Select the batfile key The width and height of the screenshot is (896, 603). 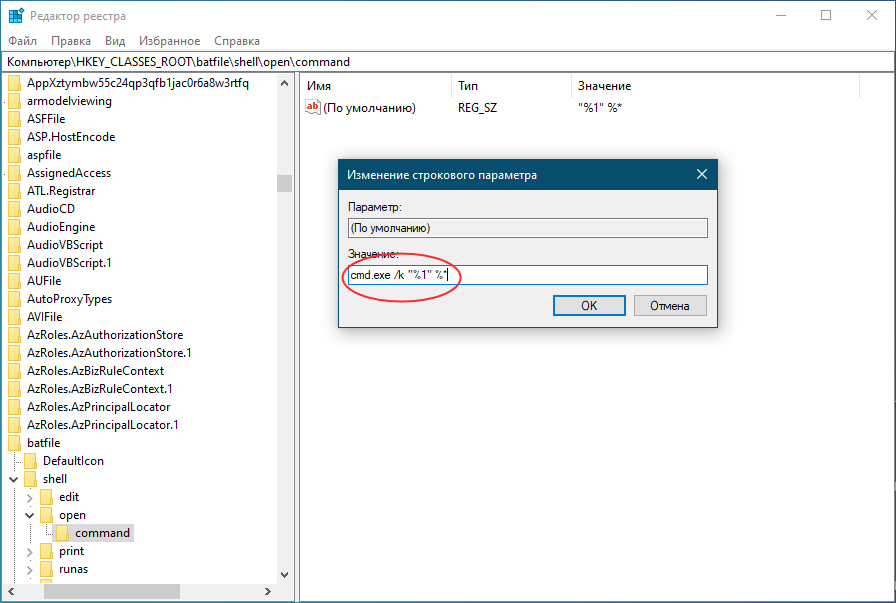pos(43,443)
